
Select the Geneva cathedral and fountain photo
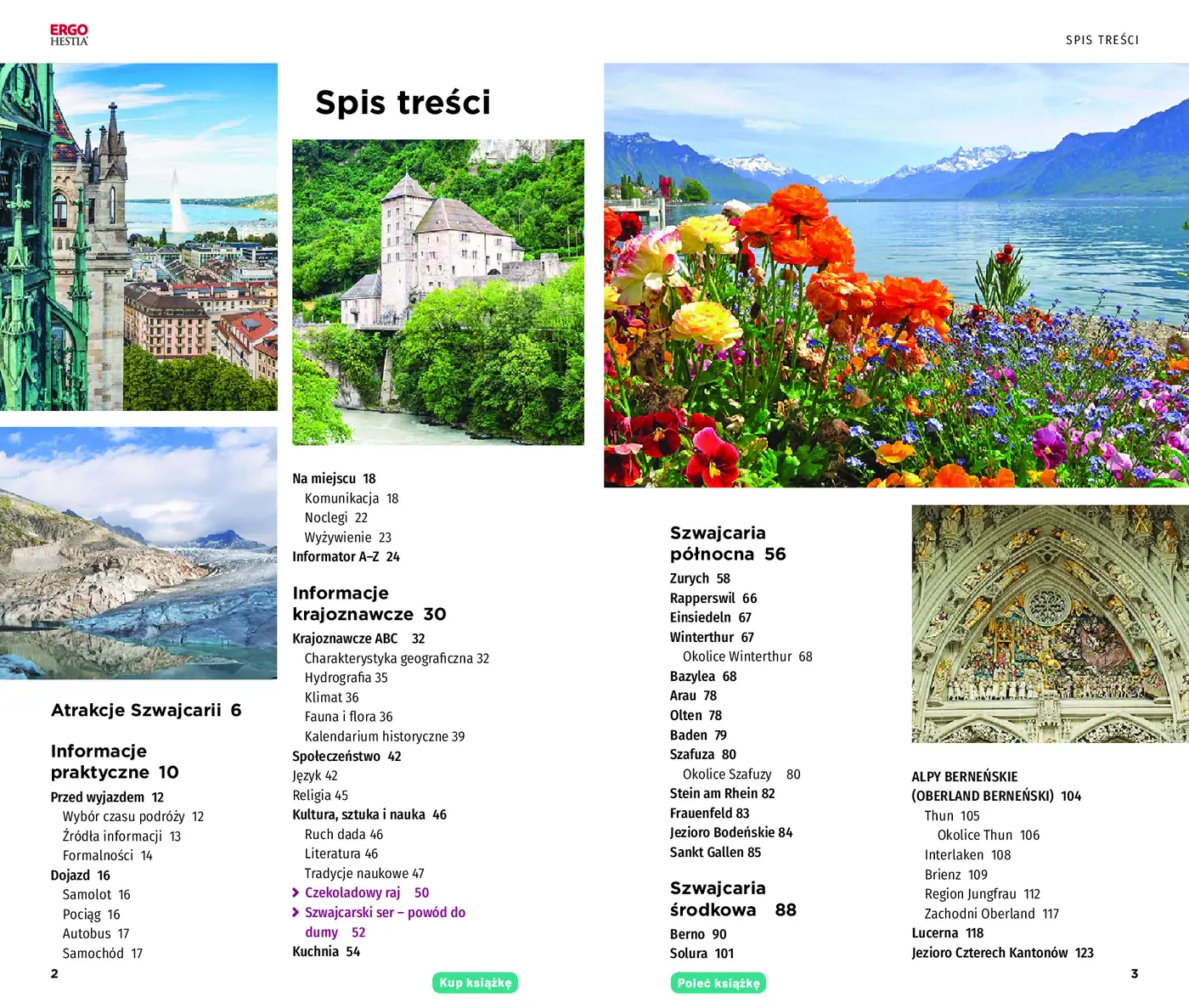pyautogui.click(x=138, y=237)
